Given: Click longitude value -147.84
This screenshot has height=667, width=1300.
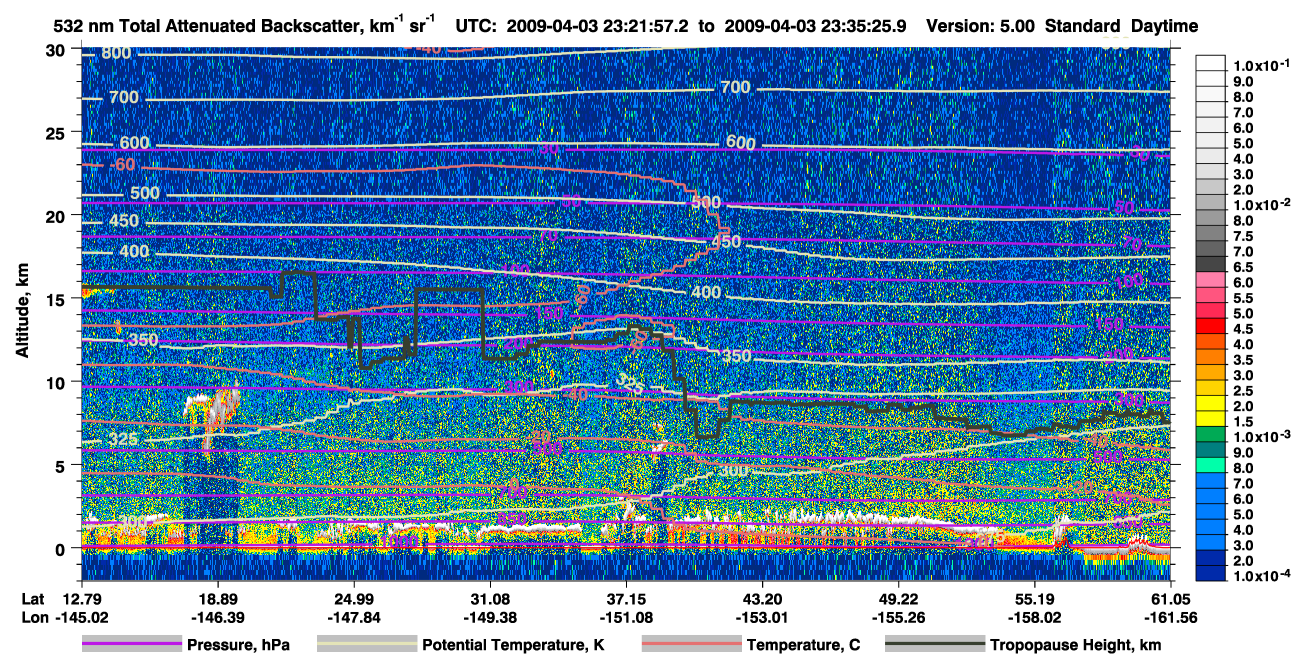Looking at the screenshot, I should pyautogui.click(x=354, y=618).
